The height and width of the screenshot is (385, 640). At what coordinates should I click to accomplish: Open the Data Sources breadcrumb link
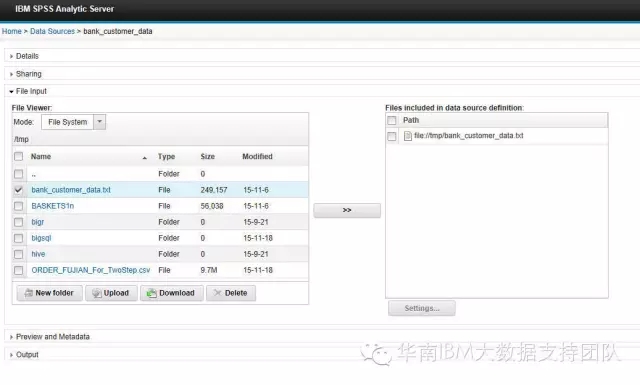tap(52, 31)
